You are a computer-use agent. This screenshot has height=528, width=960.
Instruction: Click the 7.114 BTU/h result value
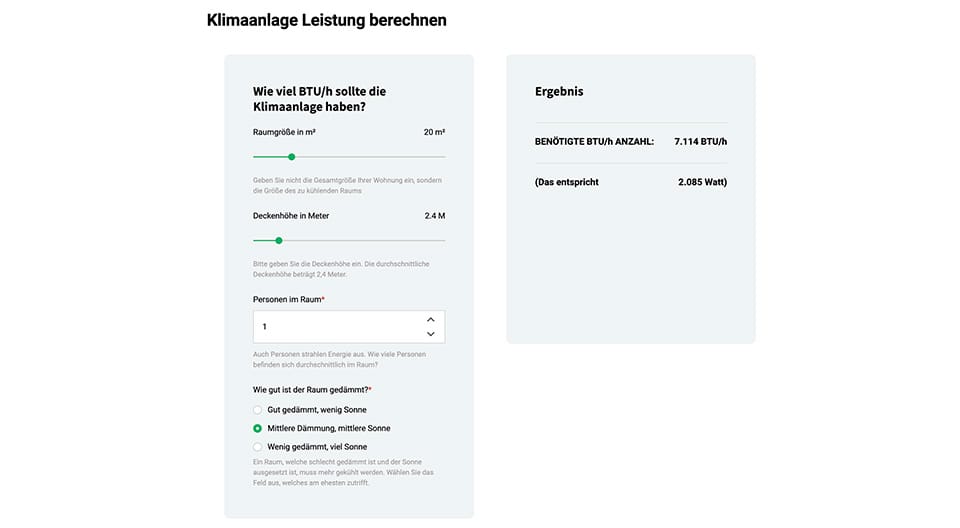(x=700, y=142)
